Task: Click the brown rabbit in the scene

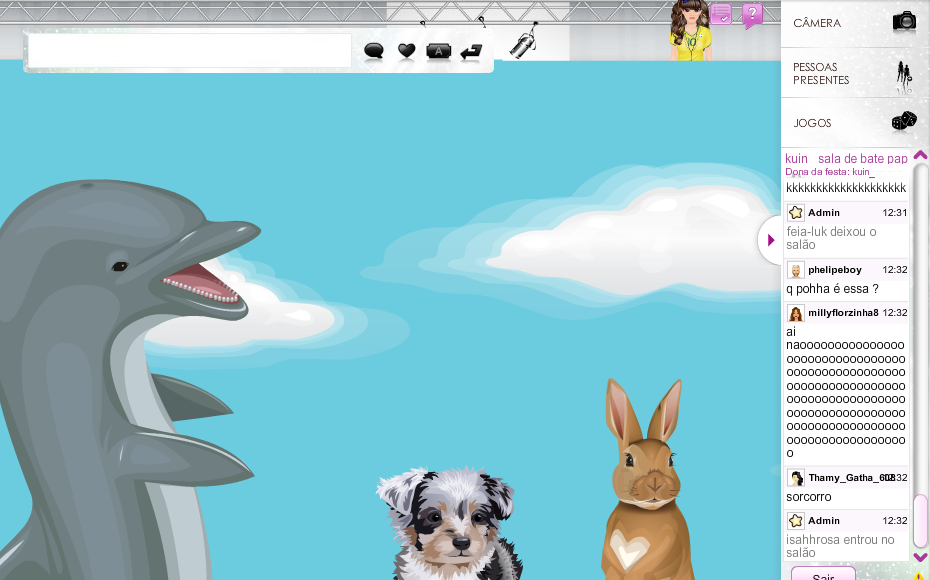Action: pyautogui.click(x=646, y=480)
